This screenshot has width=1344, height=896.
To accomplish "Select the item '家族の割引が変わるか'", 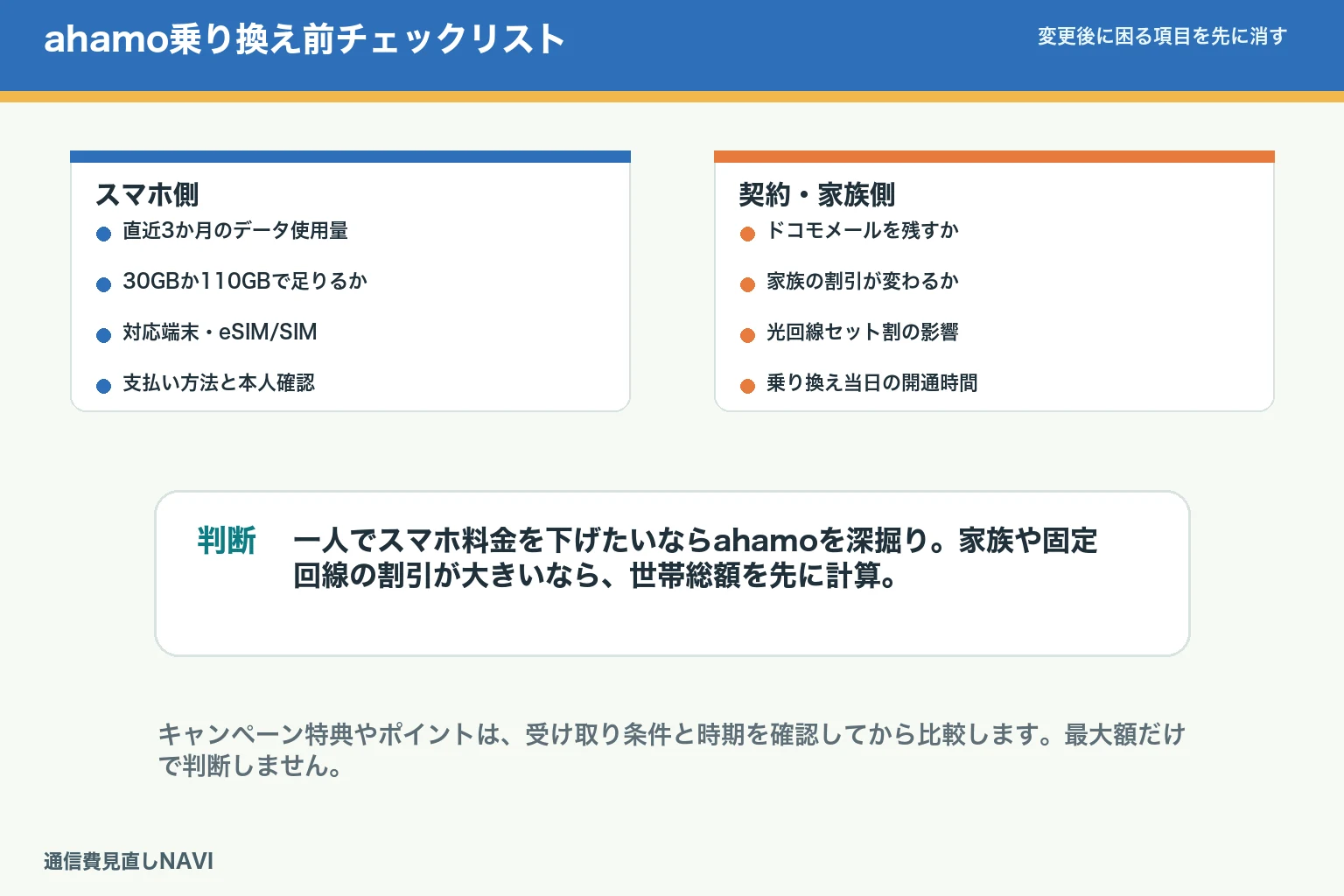I will point(863,281).
